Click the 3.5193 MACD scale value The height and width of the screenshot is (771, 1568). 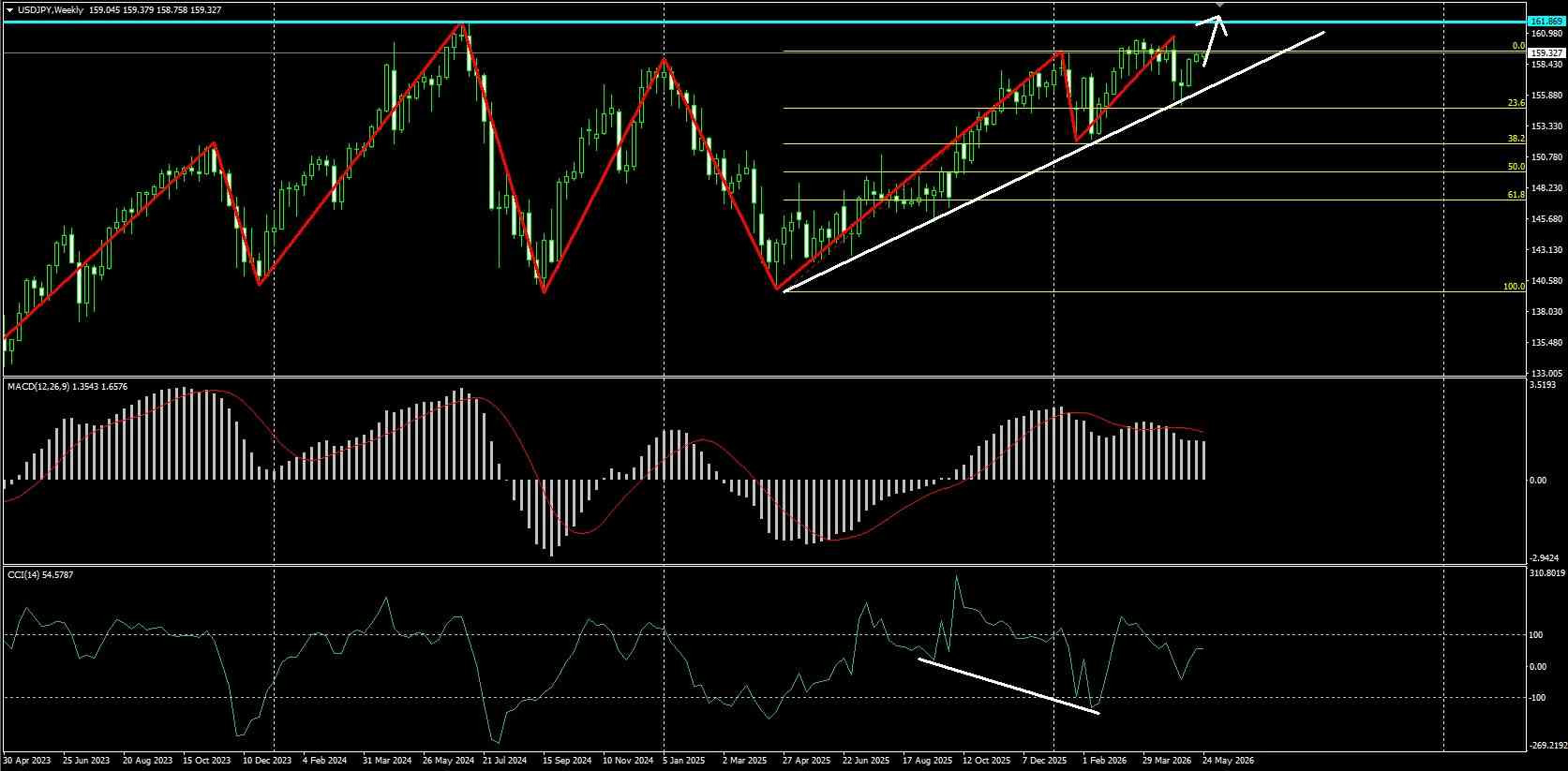(x=1543, y=385)
